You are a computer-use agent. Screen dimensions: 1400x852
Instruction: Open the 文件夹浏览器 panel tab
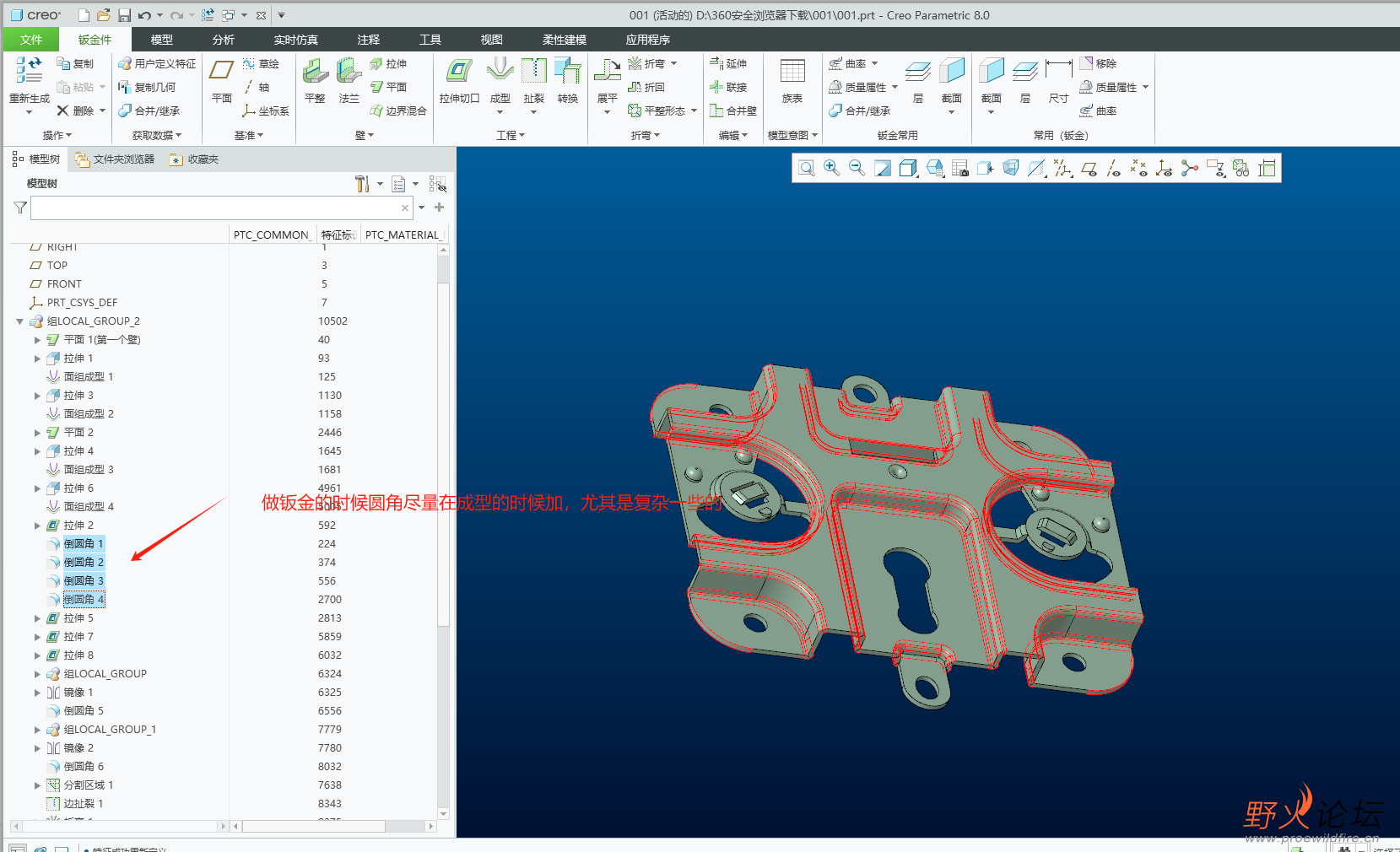(115, 159)
